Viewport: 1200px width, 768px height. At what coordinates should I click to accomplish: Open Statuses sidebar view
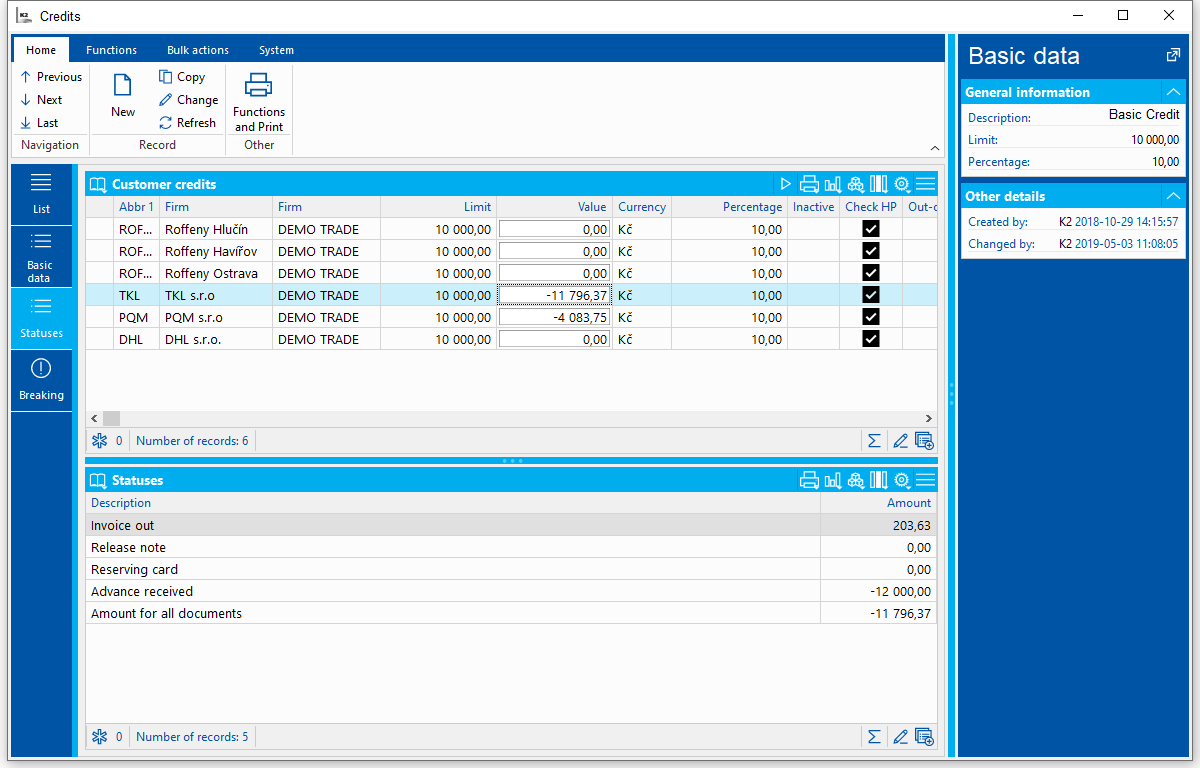41,318
